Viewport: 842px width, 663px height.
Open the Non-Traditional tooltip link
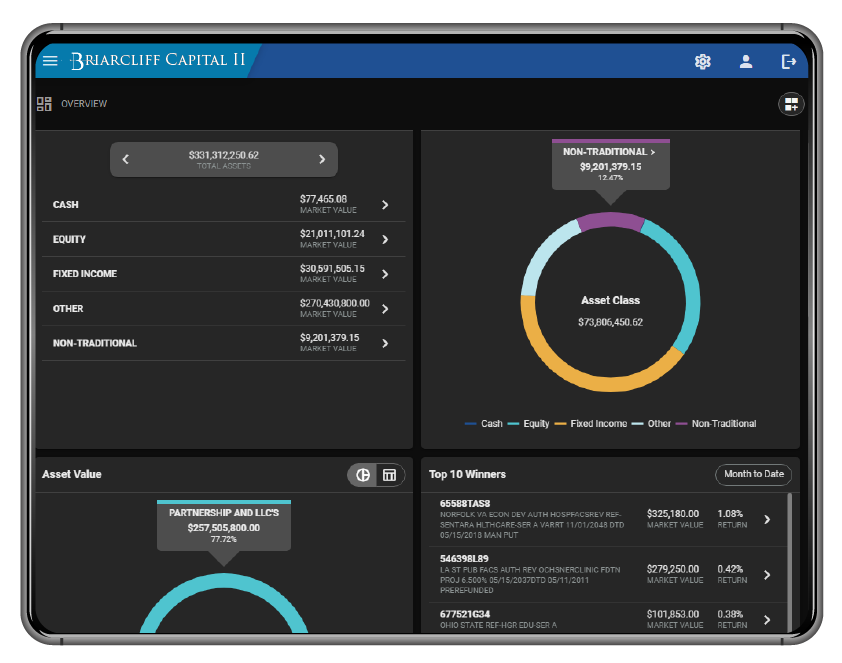pos(609,152)
